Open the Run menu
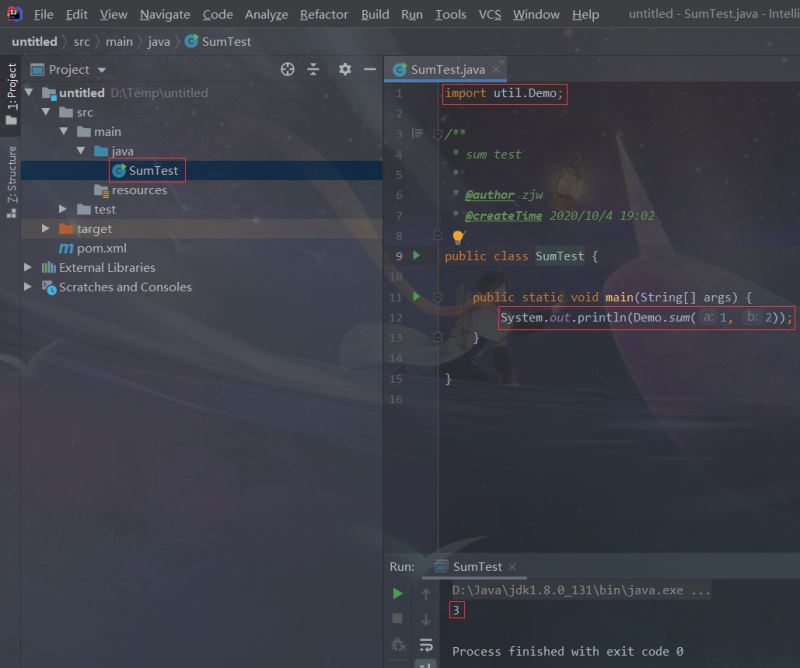Screen dimensions: 800x668 tap(412, 15)
